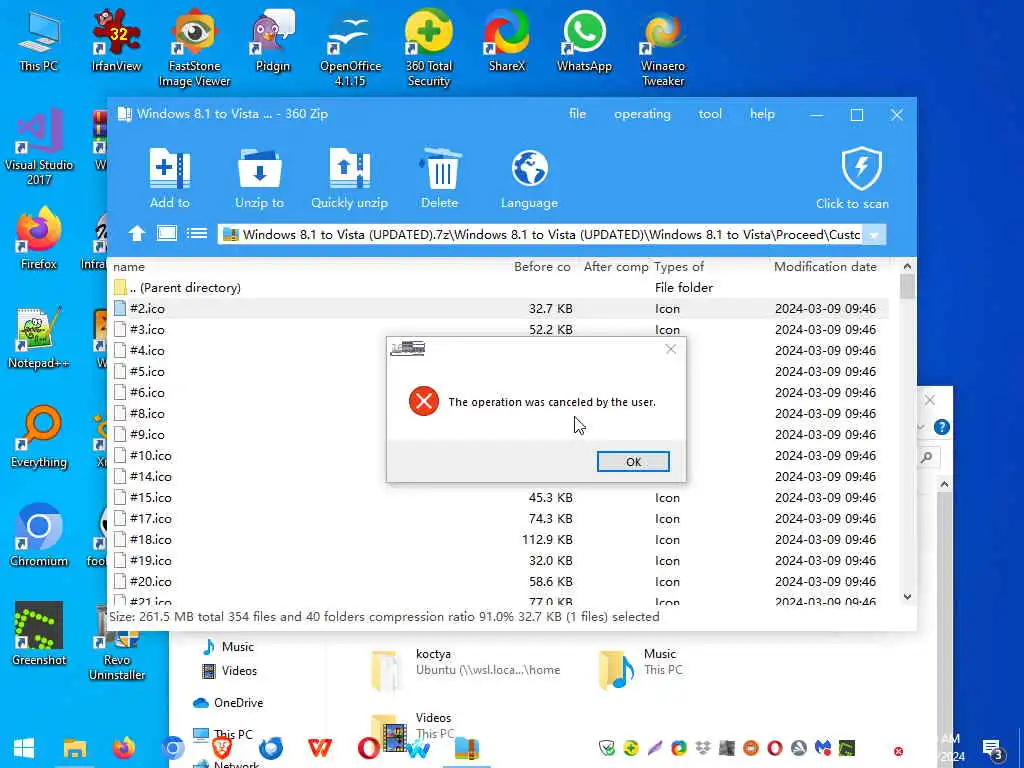1024x768 pixels.
Task: Open 360 Total Security desktop shortcut
Action: [x=428, y=48]
